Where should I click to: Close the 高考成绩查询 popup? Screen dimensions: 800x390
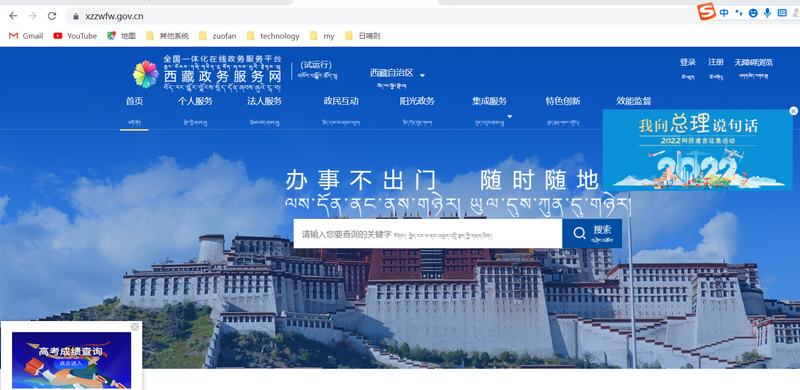pos(135,327)
